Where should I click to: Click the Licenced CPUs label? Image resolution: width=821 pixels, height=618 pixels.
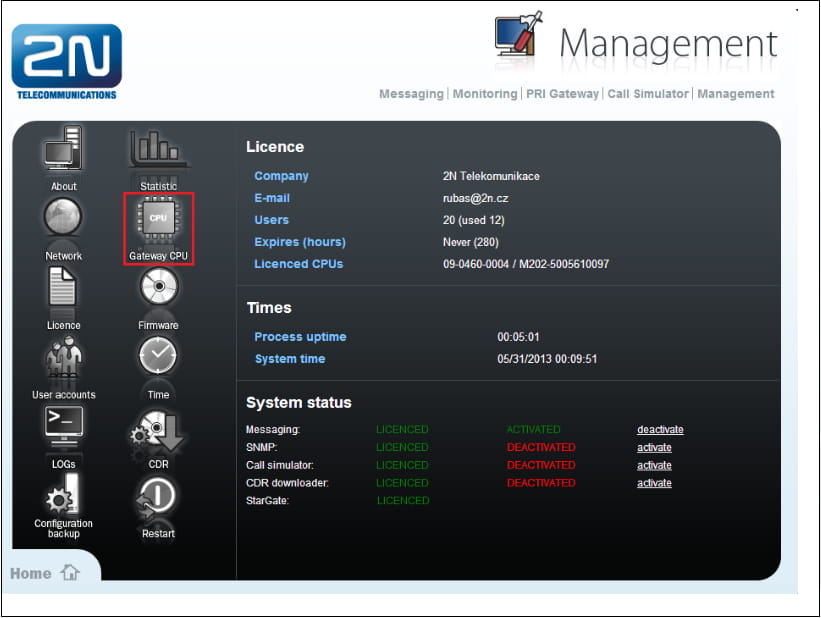(298, 264)
